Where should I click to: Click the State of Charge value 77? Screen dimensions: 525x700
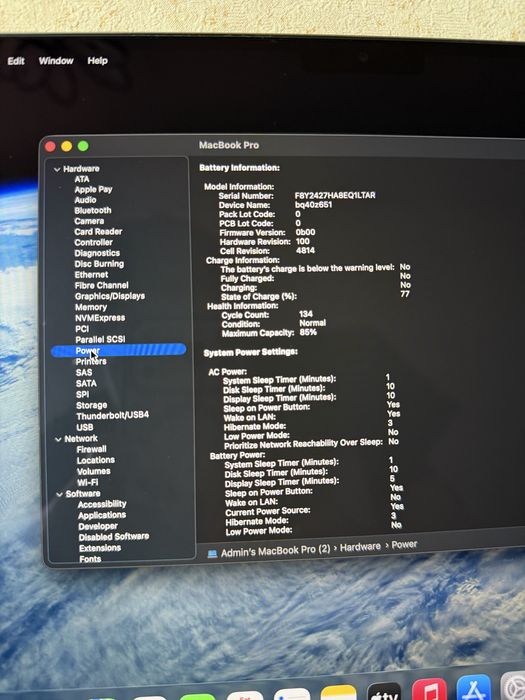pyautogui.click(x=404, y=294)
